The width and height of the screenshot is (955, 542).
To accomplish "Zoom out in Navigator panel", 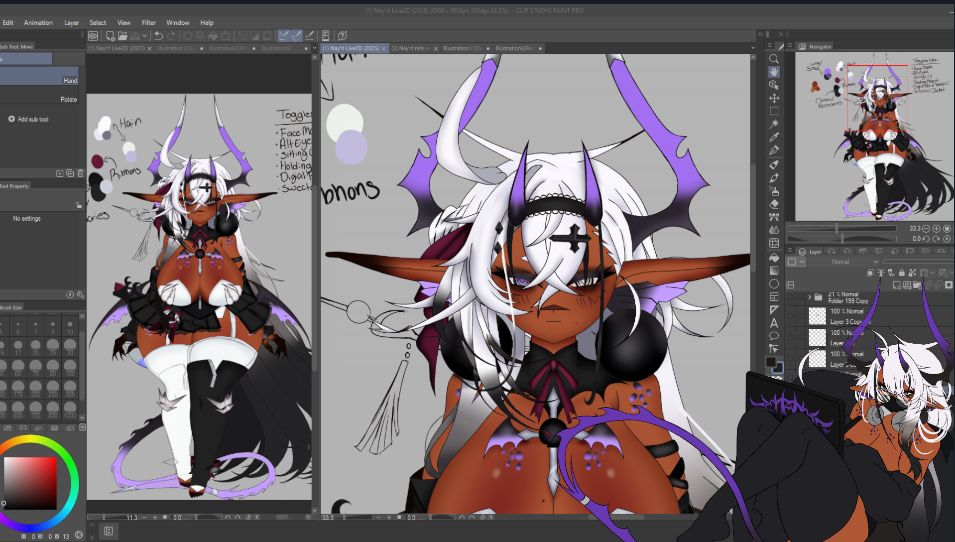I will [x=926, y=228].
